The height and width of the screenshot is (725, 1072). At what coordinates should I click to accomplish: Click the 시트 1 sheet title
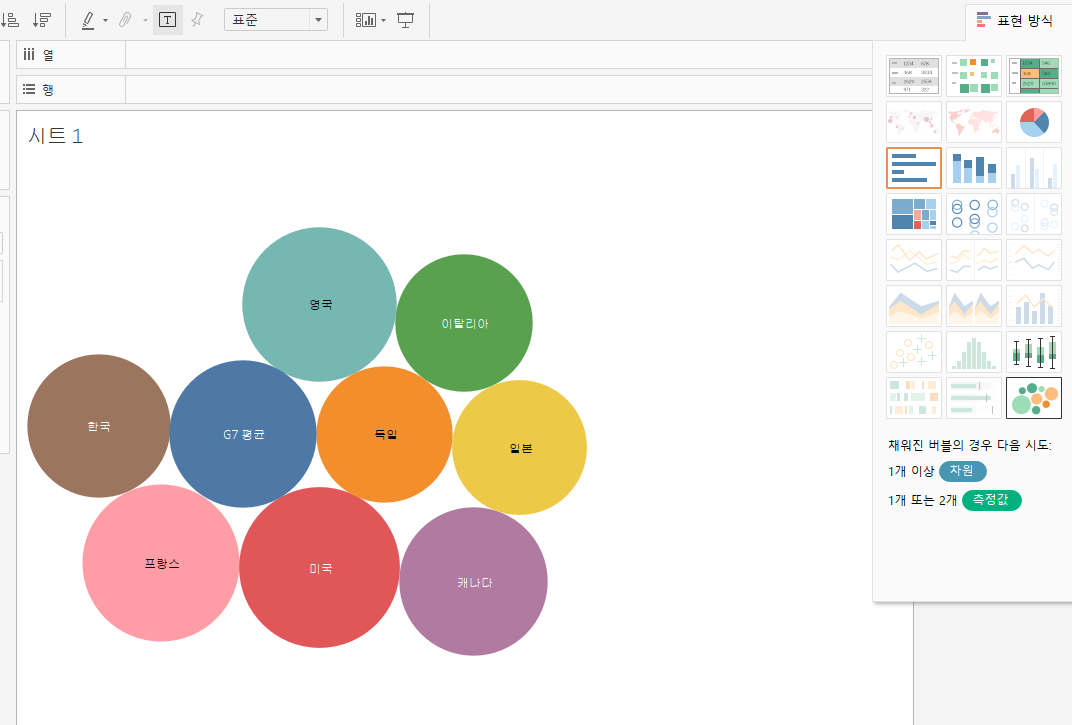(x=55, y=136)
